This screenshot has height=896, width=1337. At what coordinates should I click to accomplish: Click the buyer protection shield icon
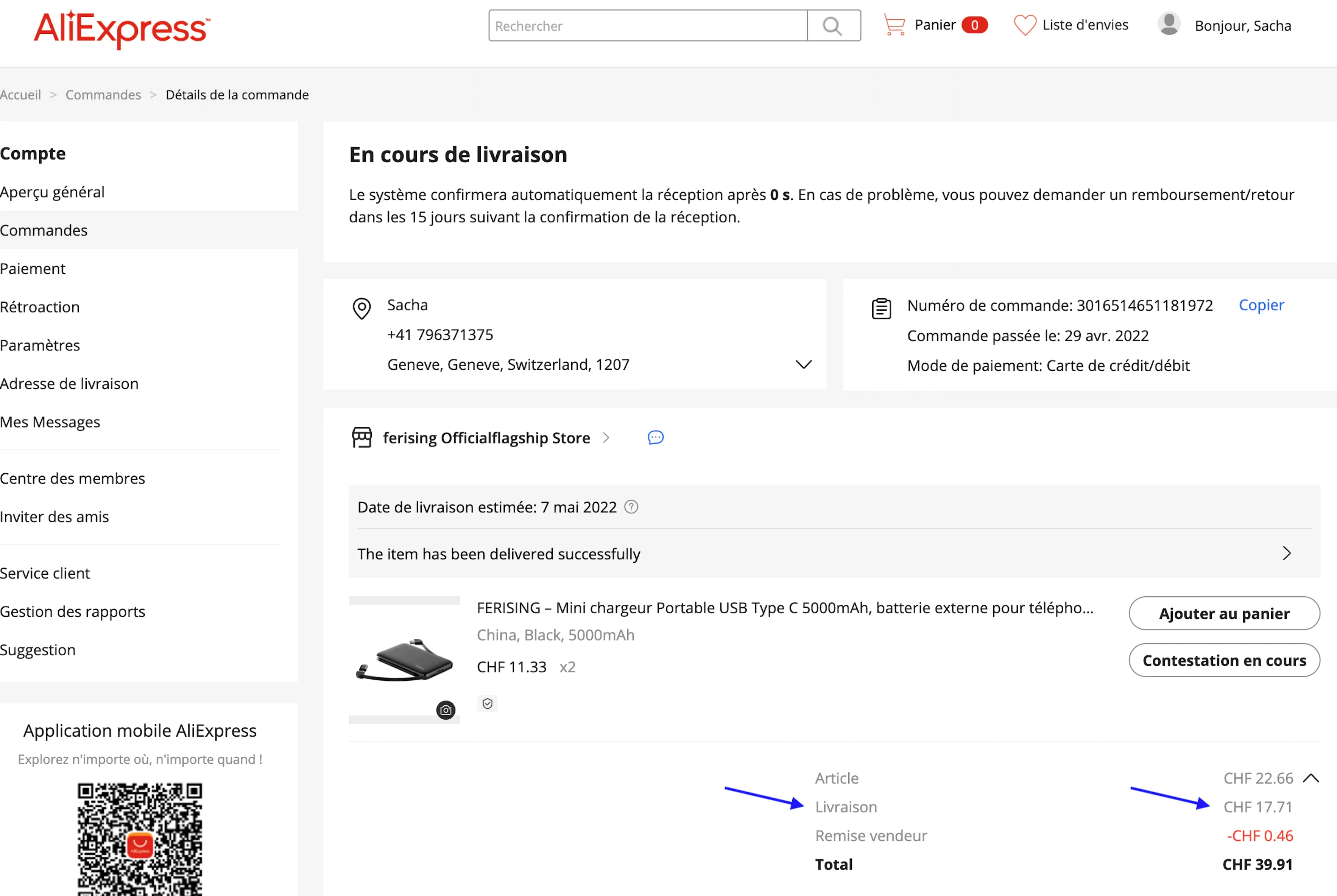point(488,704)
